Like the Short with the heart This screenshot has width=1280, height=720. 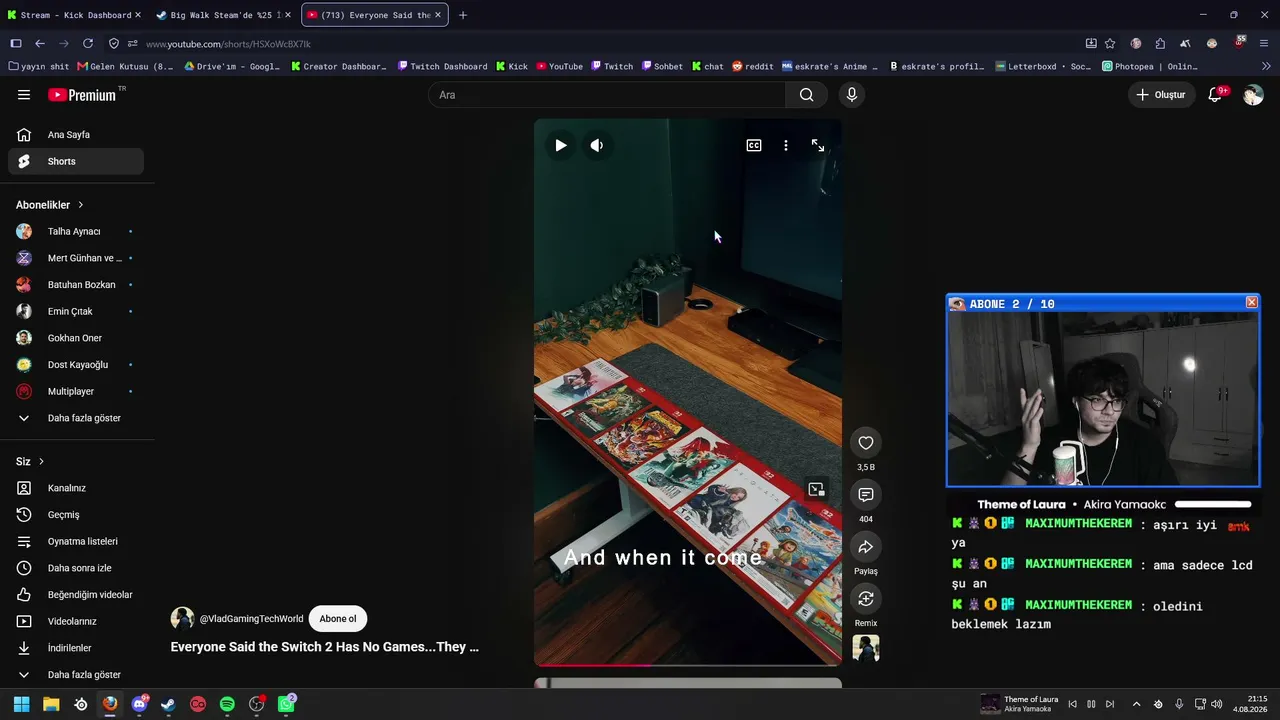[866, 443]
